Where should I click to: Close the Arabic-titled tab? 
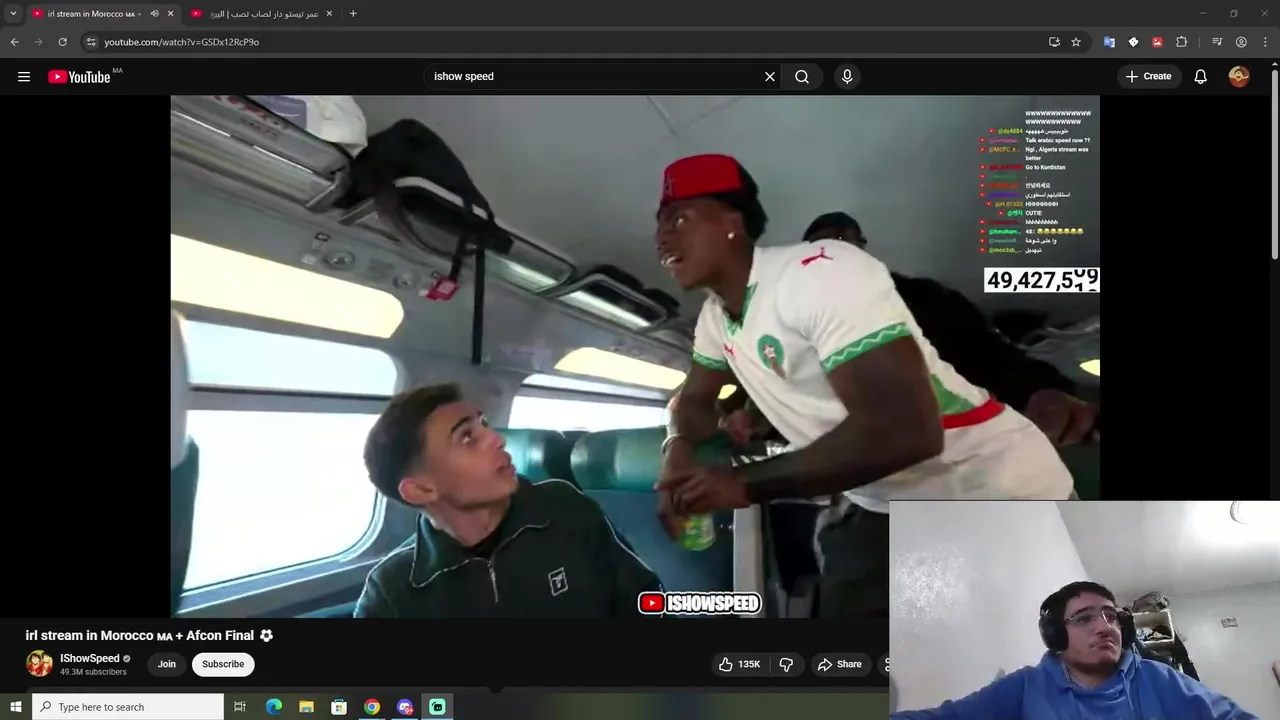point(329,14)
